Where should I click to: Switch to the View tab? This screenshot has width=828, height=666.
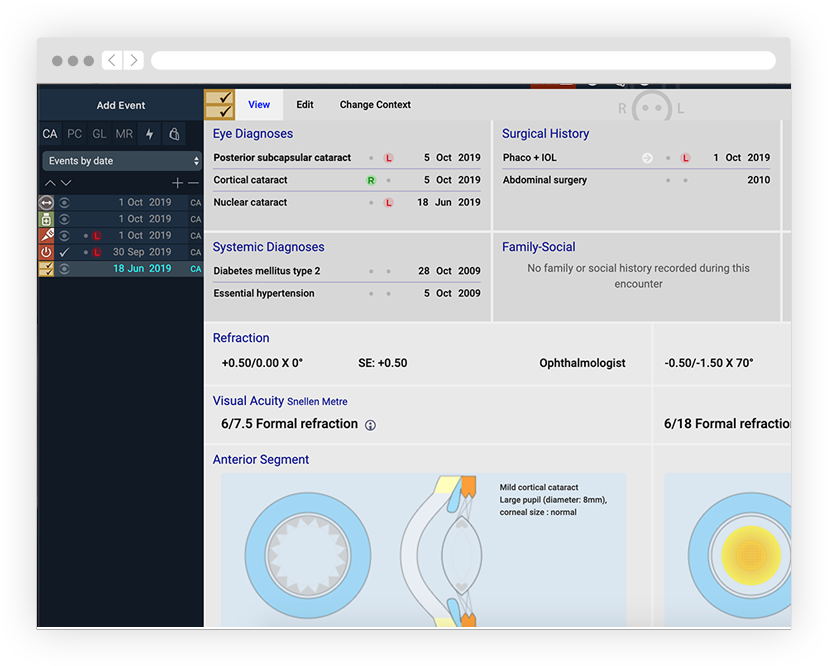tap(259, 105)
